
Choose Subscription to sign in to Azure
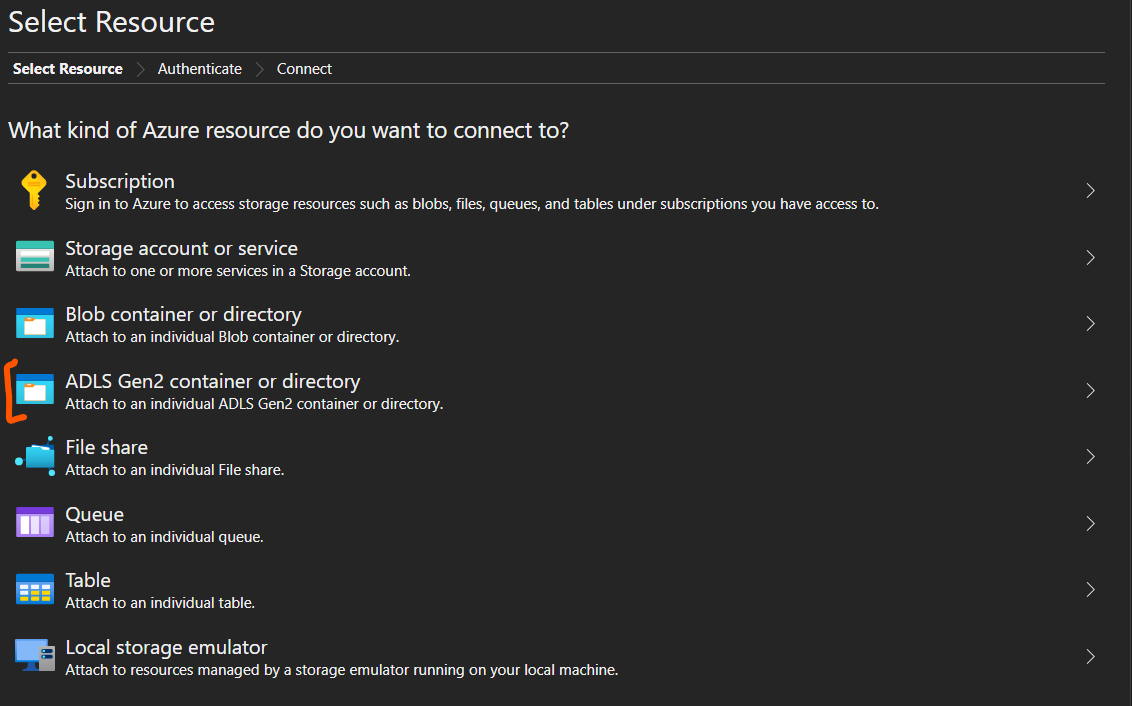[119, 181]
